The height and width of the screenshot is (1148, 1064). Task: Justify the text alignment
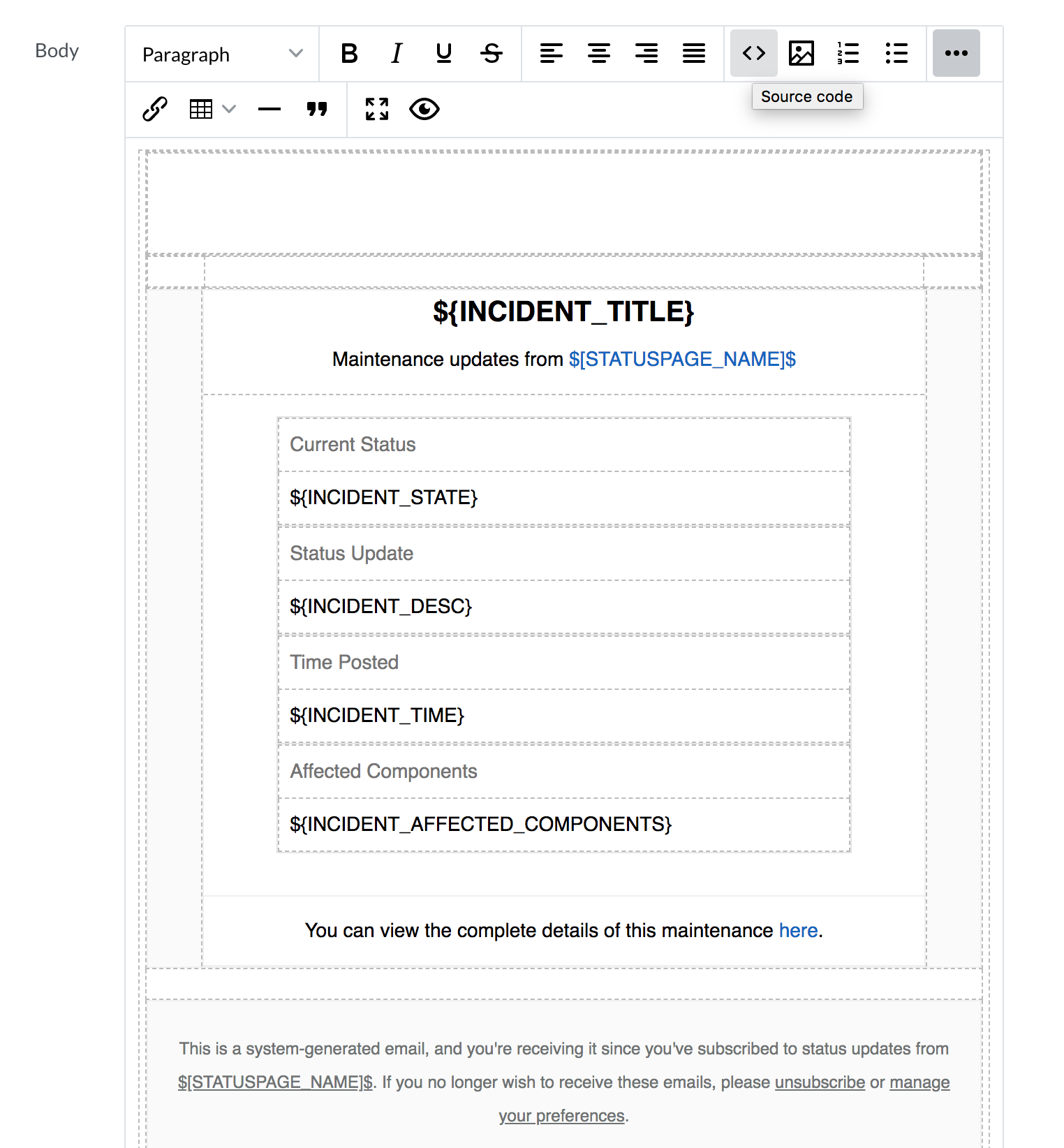pos(693,53)
